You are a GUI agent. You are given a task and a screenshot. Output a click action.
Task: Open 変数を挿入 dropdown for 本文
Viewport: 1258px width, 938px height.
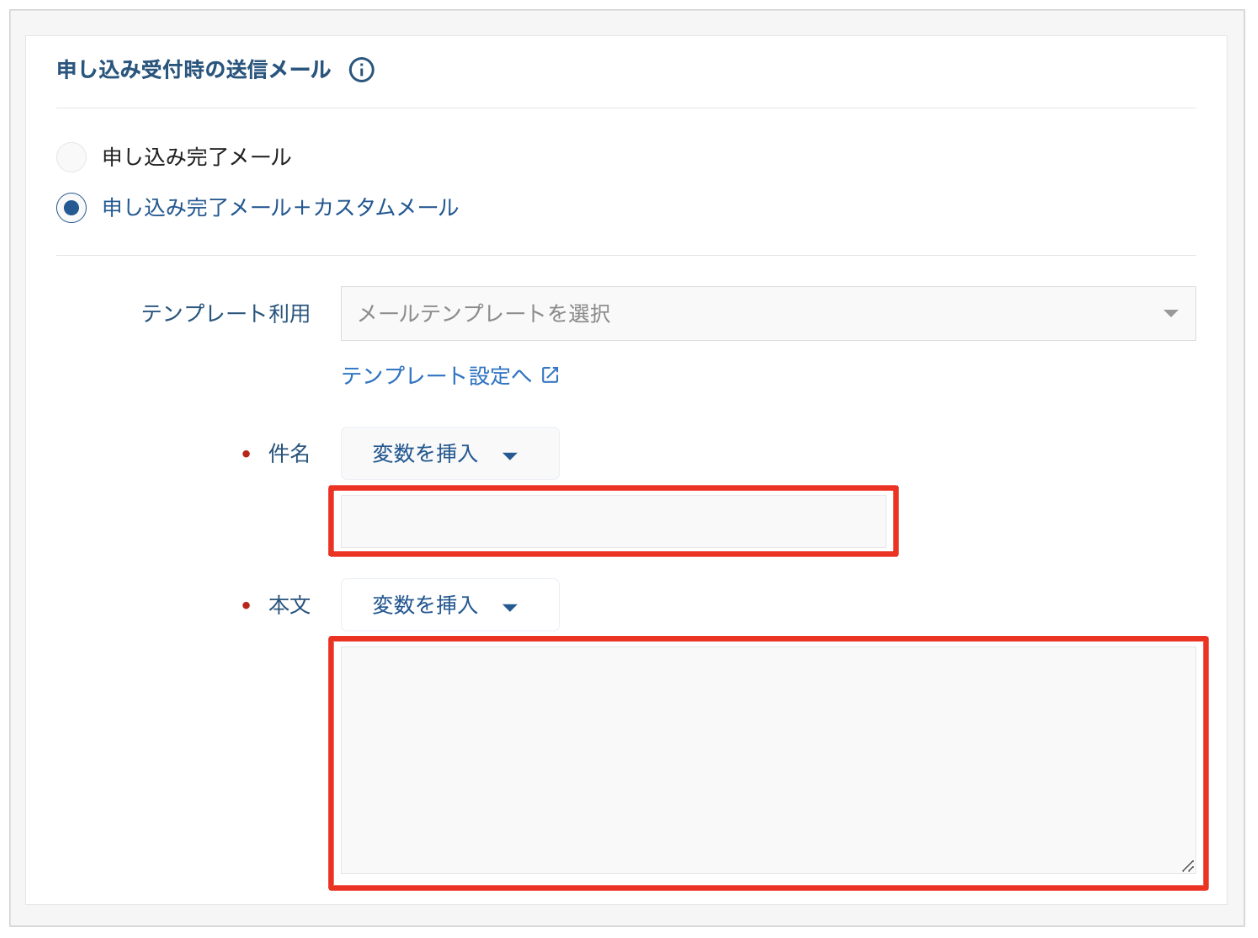tap(449, 605)
